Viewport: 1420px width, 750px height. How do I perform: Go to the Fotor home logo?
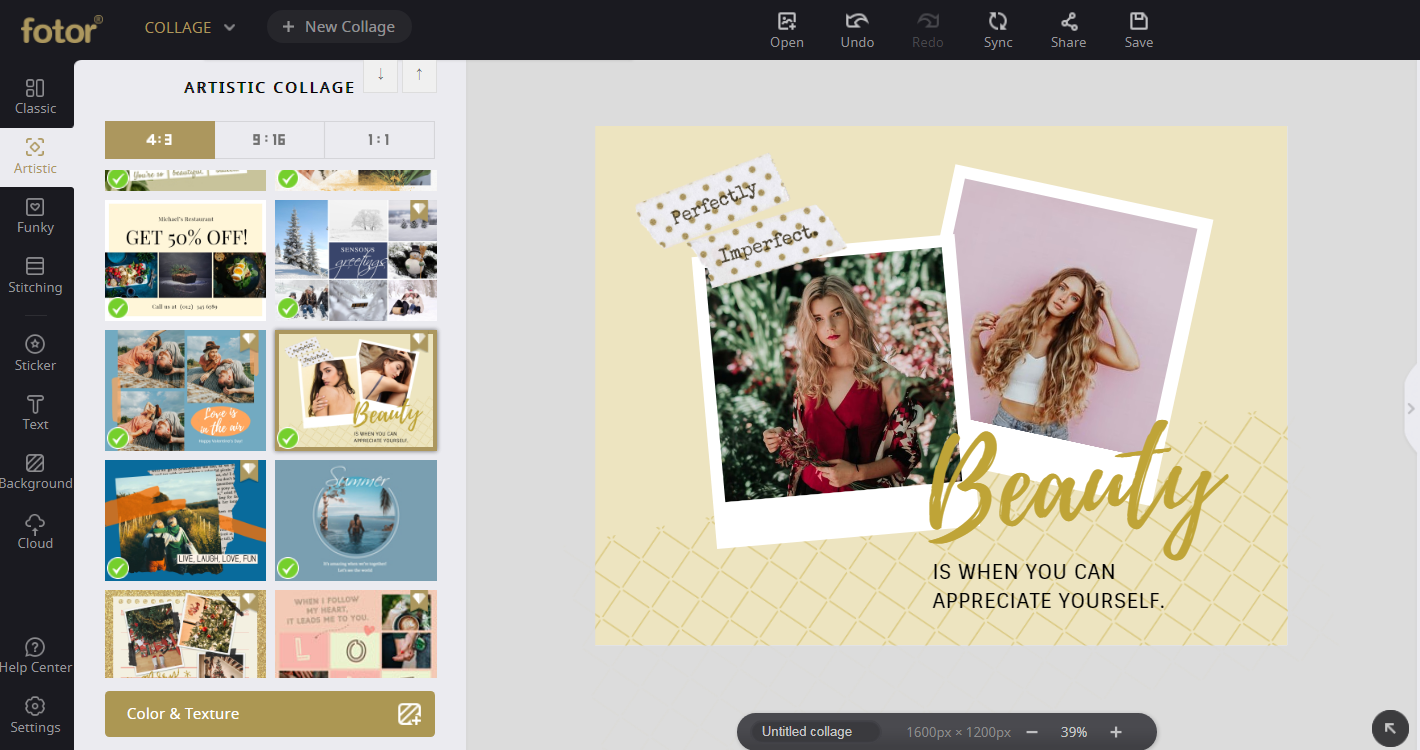[61, 28]
